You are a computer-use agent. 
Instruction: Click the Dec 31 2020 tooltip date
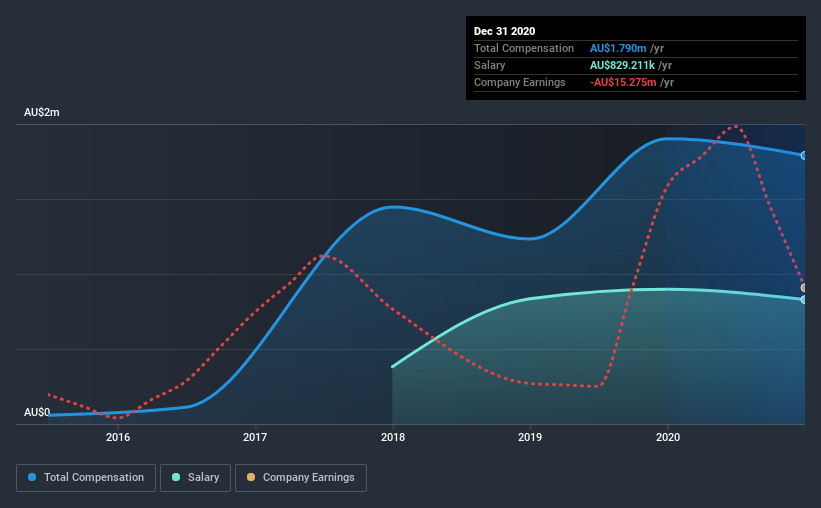504,31
